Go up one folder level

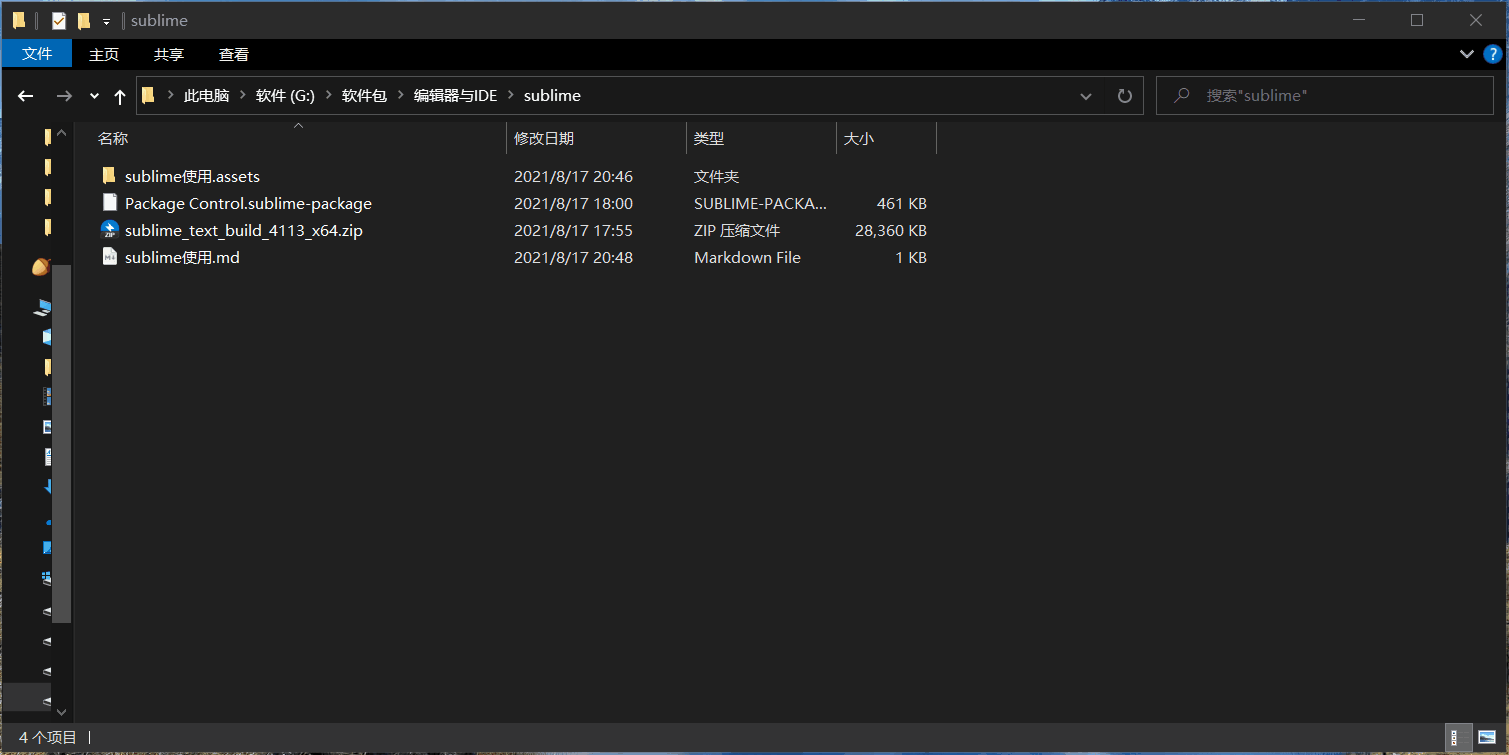pos(120,96)
